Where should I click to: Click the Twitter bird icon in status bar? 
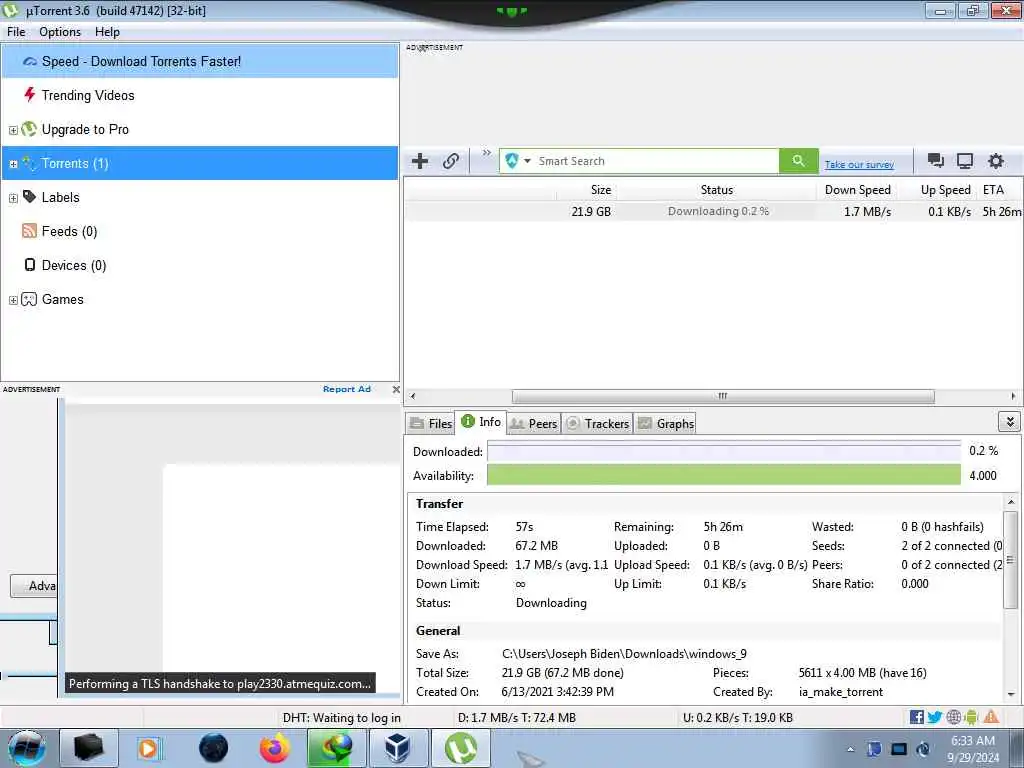coord(935,717)
